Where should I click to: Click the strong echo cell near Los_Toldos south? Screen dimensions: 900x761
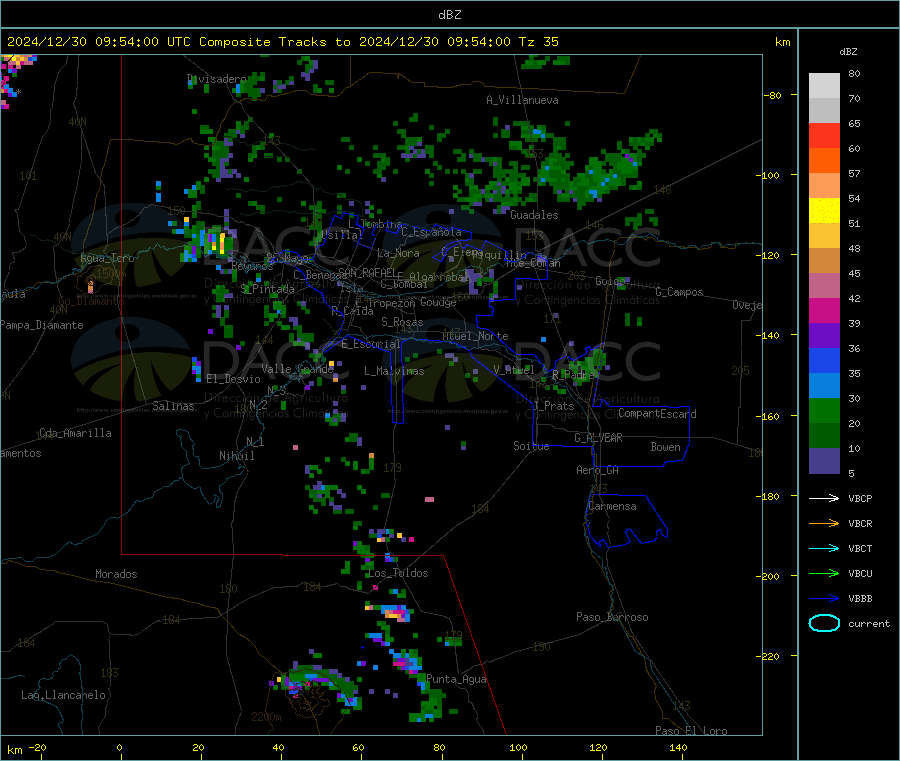pyautogui.click(x=395, y=612)
